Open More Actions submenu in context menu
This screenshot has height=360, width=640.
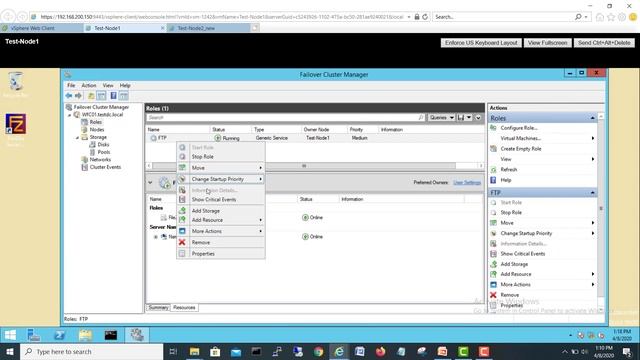(221, 231)
